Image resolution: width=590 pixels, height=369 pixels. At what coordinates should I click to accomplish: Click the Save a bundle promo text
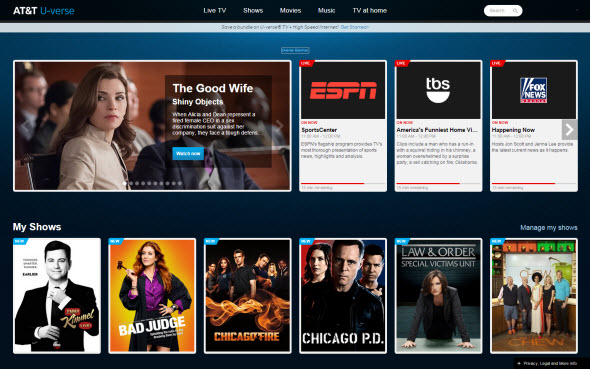[280, 27]
